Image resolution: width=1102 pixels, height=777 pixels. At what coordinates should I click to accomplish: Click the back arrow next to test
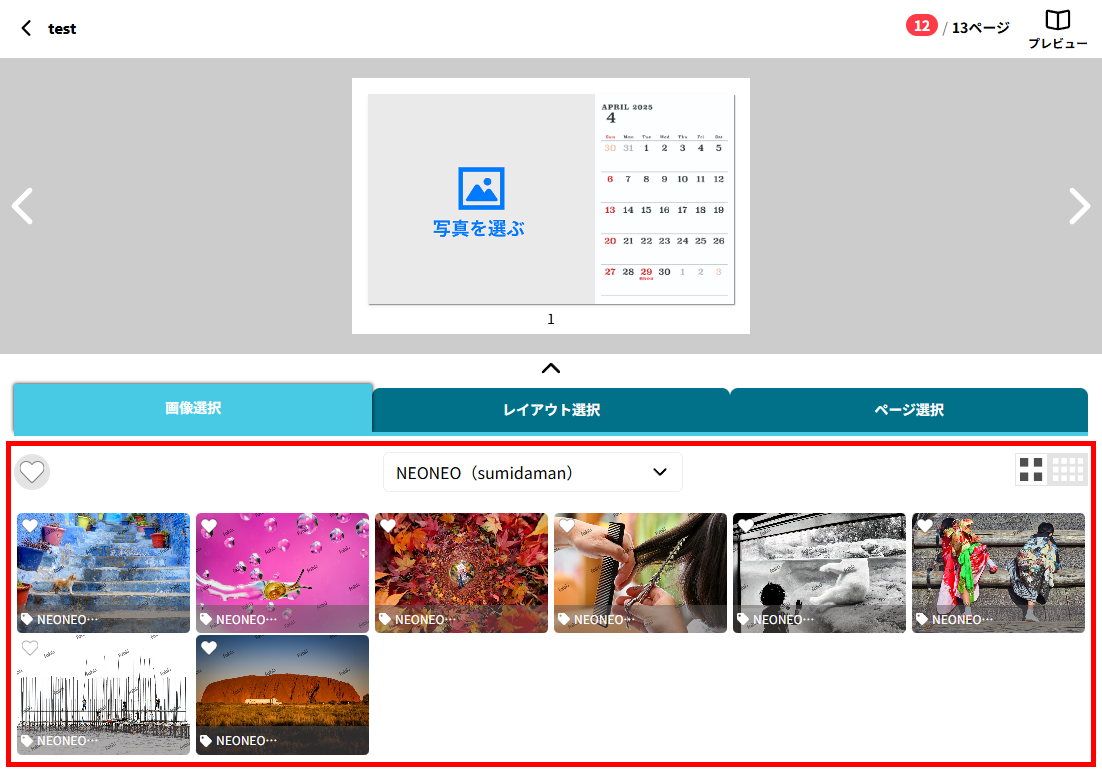(x=26, y=28)
